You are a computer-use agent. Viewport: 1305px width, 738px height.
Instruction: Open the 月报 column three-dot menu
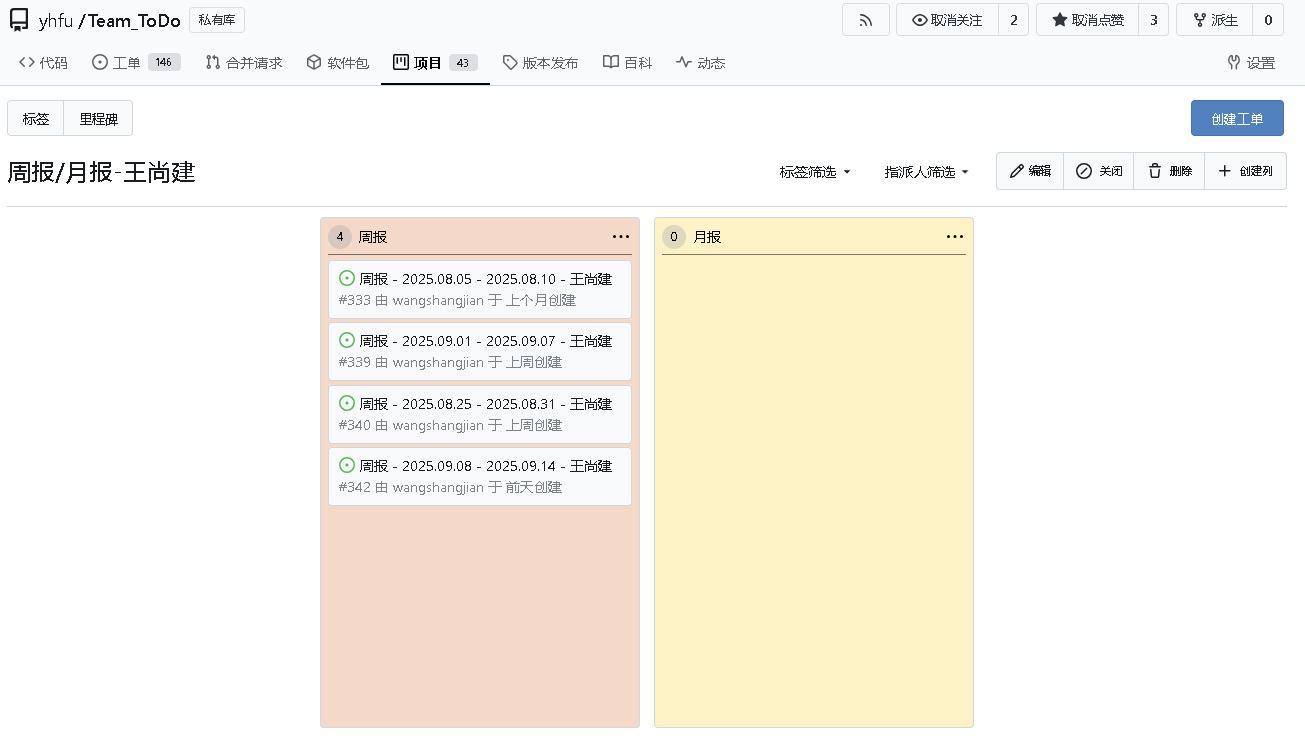click(954, 237)
